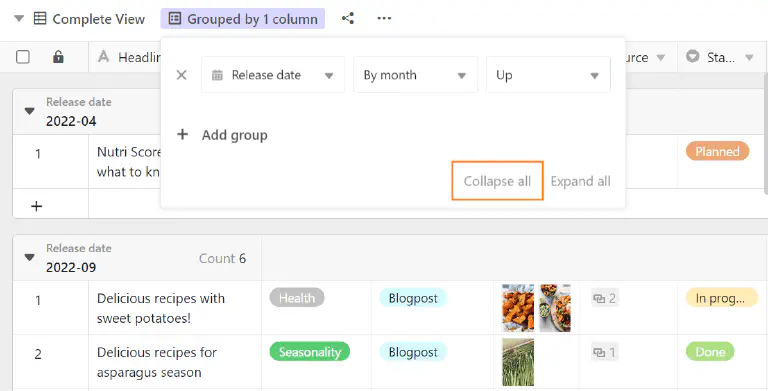Viewport: 768px width, 391px height.
Task: Collapse the 2022-04 group
Action: pyautogui.click(x=29, y=111)
